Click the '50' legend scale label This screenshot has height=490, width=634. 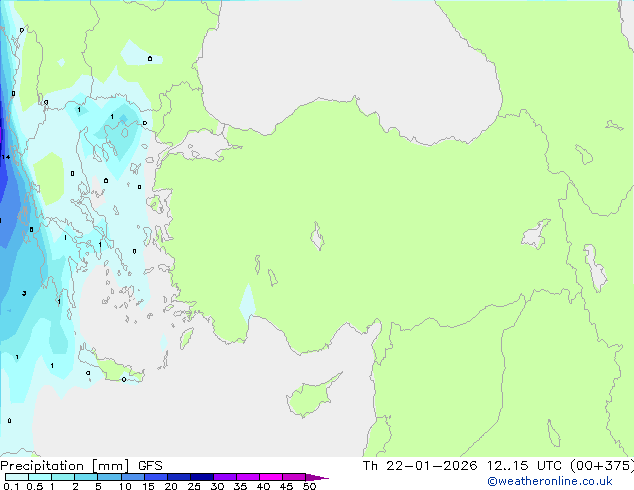[309, 486]
